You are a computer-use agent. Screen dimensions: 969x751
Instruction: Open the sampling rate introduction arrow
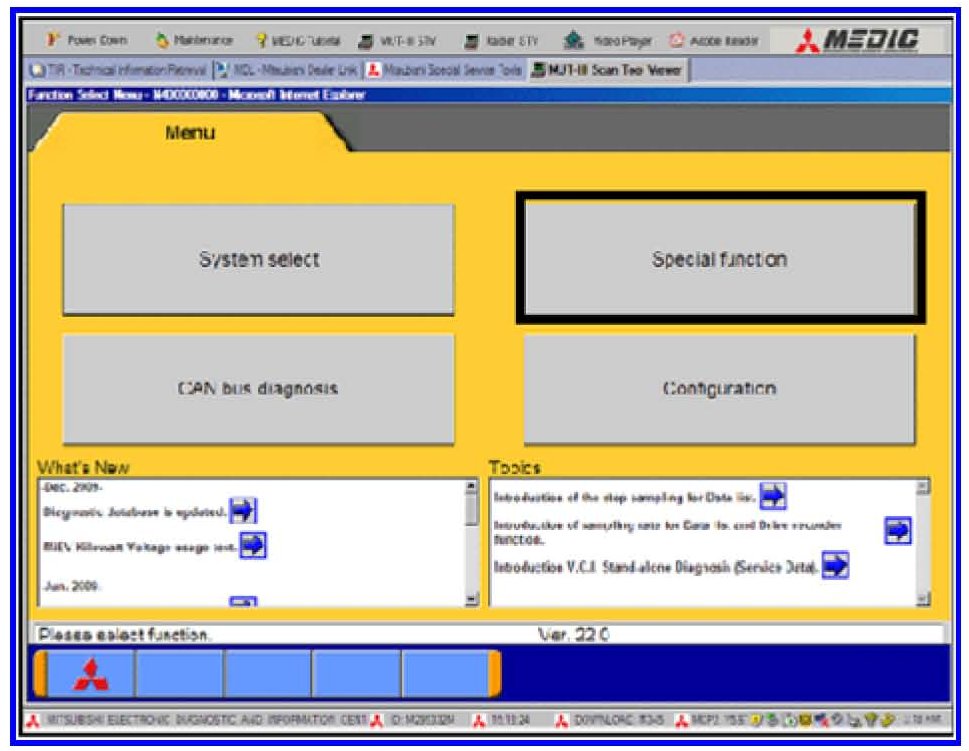tap(897, 531)
